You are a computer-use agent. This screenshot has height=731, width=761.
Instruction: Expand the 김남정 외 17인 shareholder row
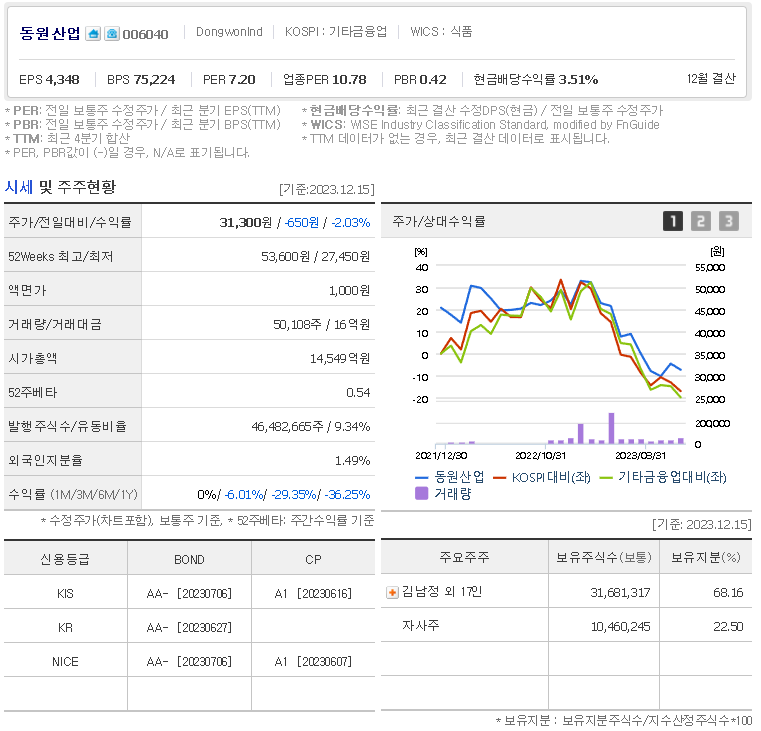click(392, 593)
